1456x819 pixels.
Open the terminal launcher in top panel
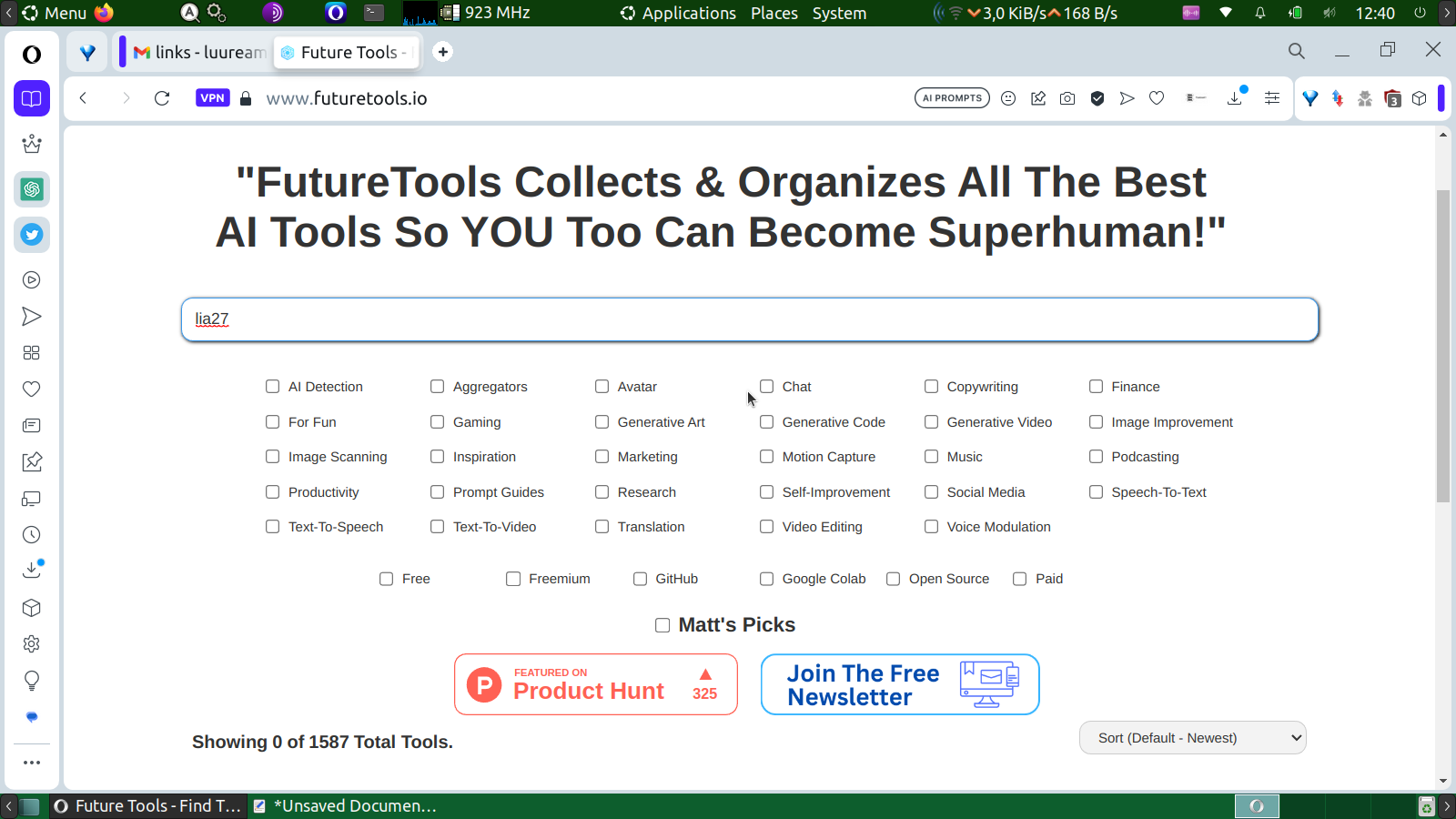tap(374, 13)
